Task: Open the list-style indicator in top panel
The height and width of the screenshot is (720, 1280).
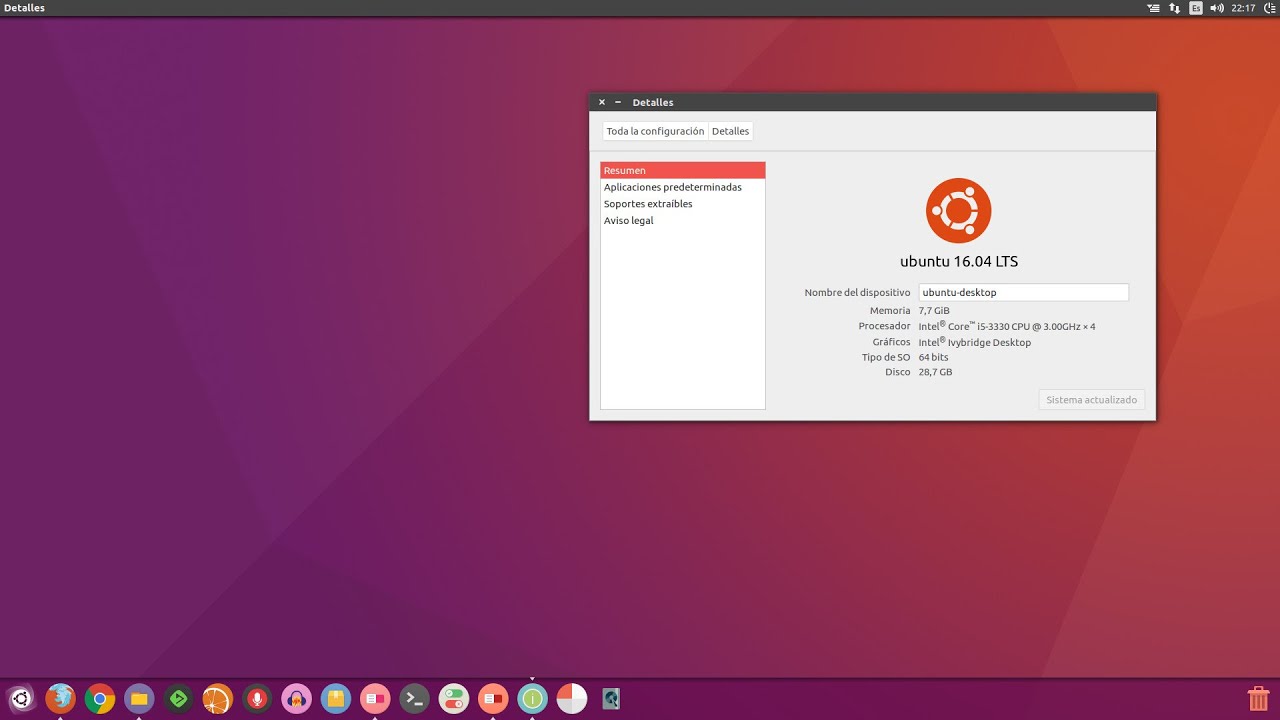Action: (1153, 8)
